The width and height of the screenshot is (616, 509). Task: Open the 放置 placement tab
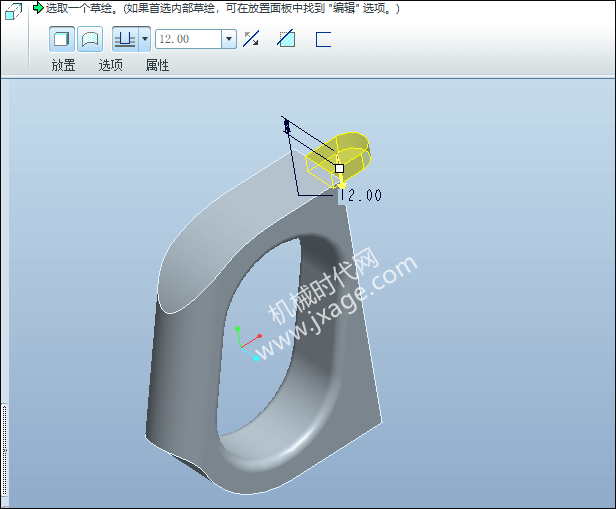tap(63, 65)
